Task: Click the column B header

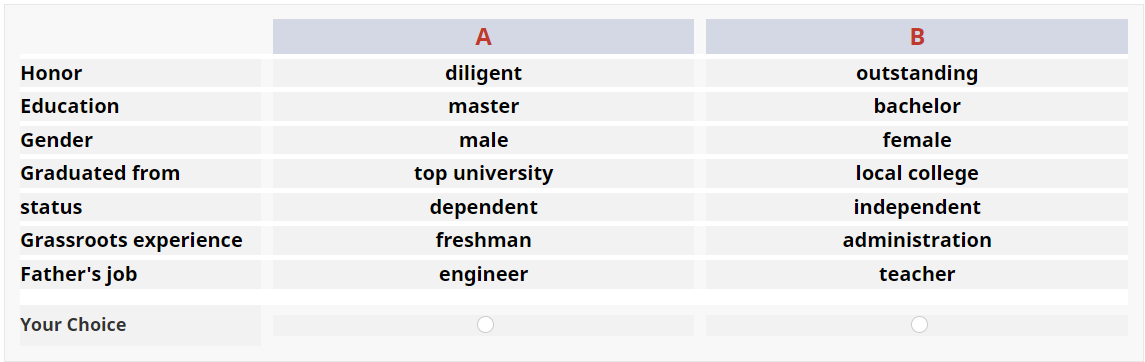Action: (x=916, y=36)
